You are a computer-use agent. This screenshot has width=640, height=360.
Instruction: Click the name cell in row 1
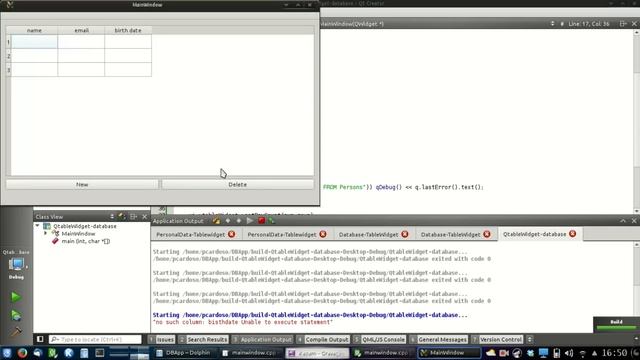[x=34, y=42]
